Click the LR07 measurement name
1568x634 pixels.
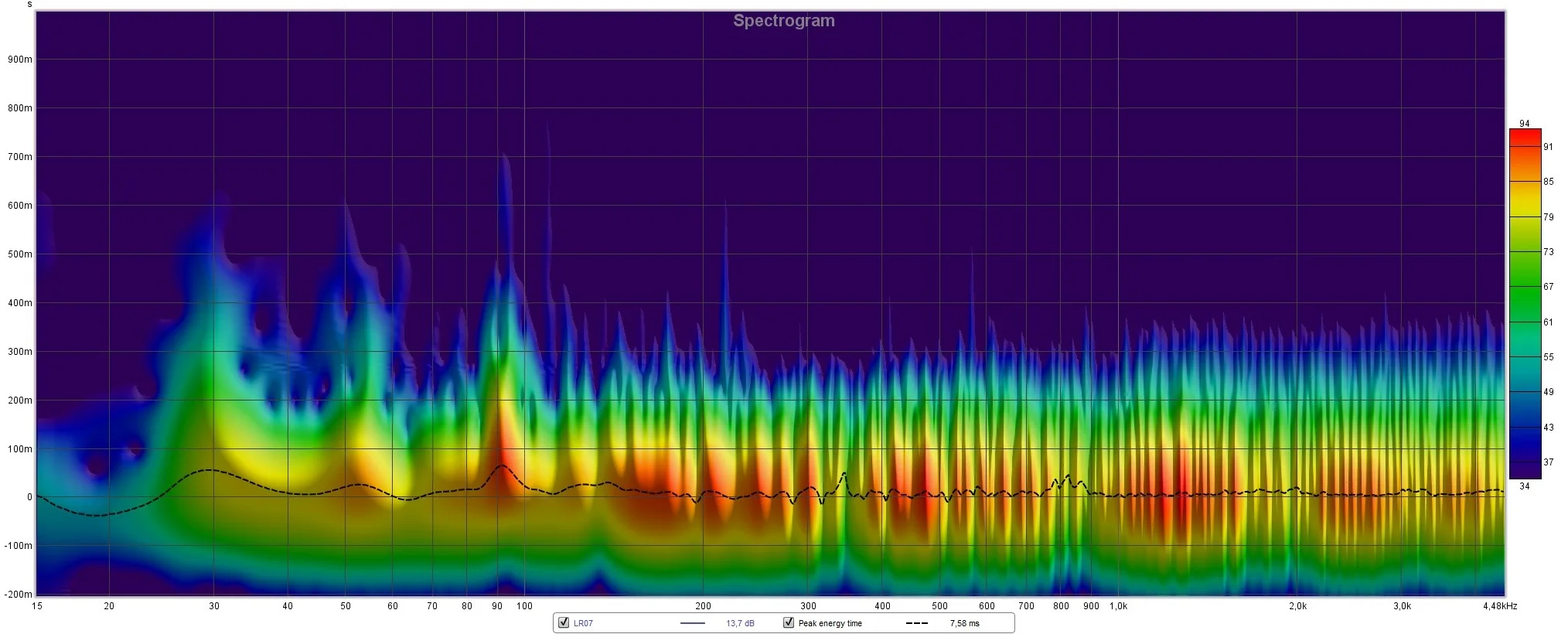583,623
